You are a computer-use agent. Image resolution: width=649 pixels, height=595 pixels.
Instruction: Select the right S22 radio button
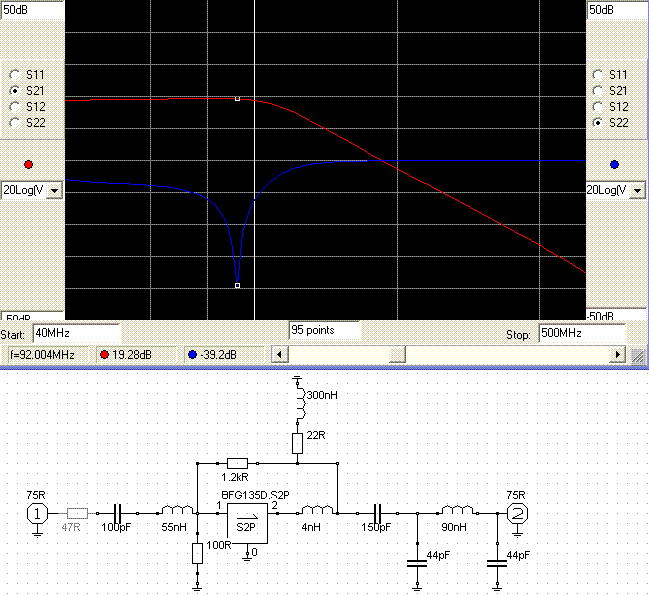(598, 123)
